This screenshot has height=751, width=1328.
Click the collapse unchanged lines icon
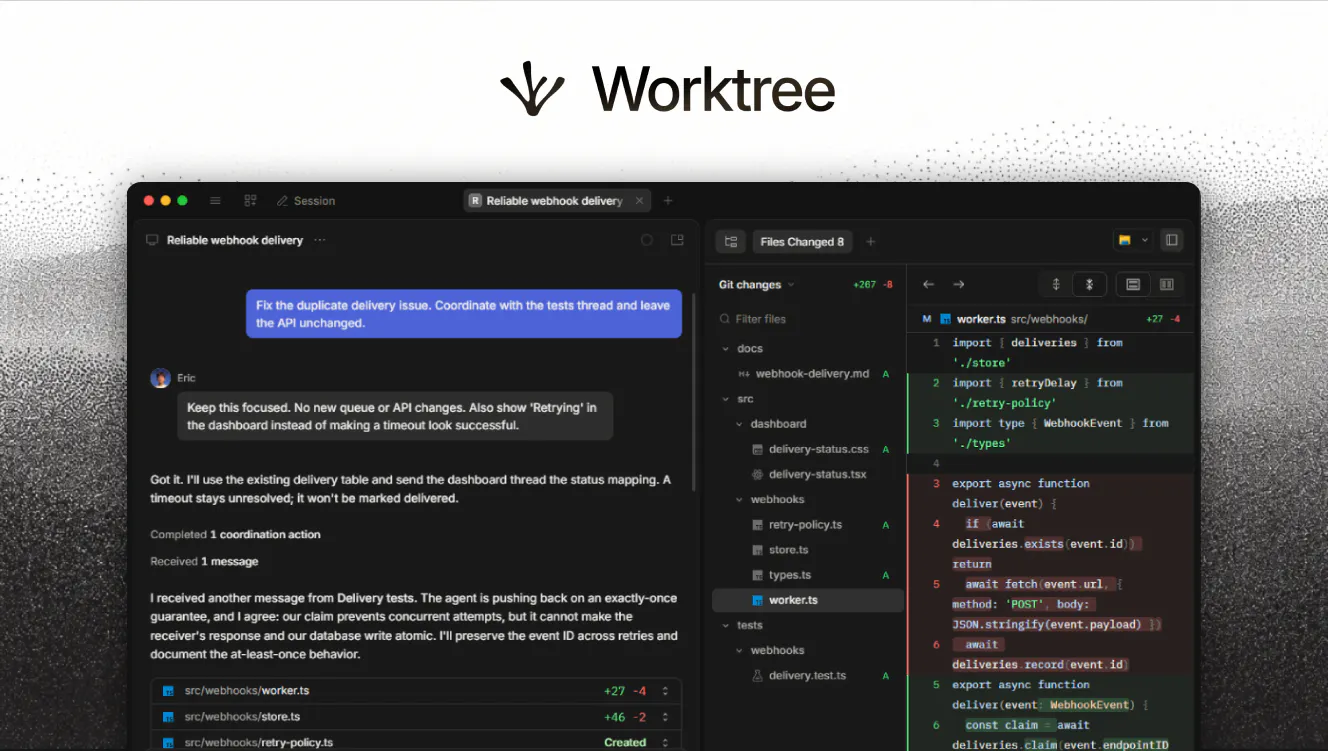[x=1089, y=285]
